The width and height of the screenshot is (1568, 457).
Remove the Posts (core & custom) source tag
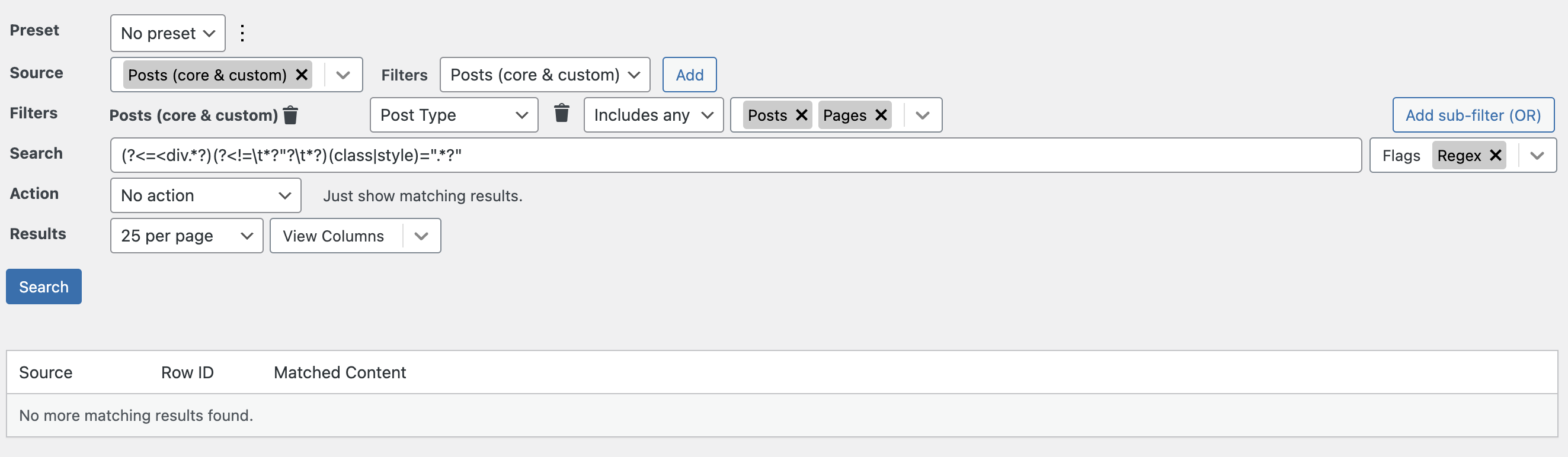pos(301,75)
